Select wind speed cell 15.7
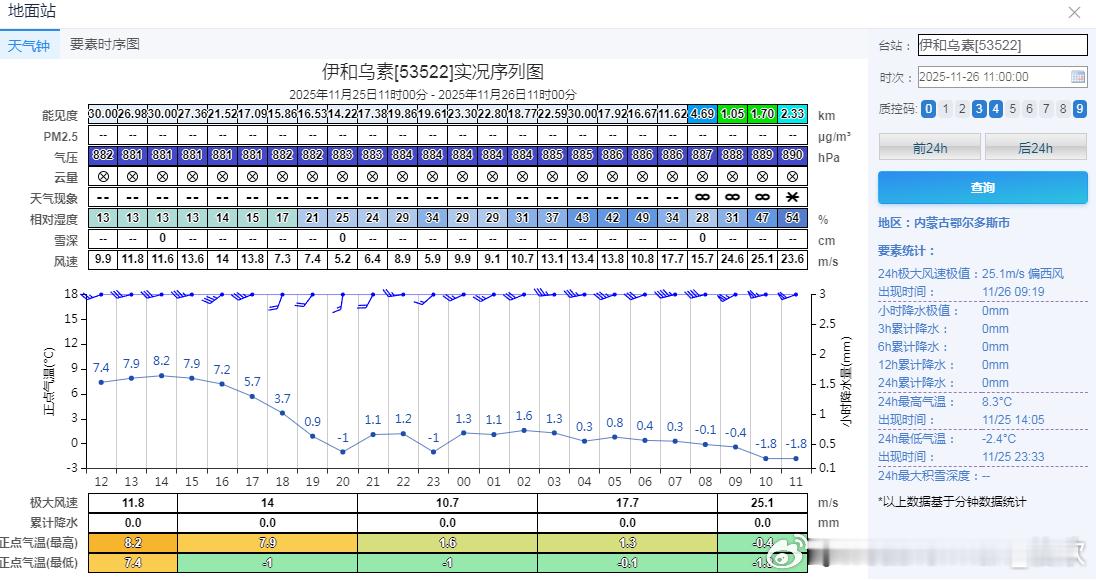1096x580 pixels. pyautogui.click(x=702, y=259)
